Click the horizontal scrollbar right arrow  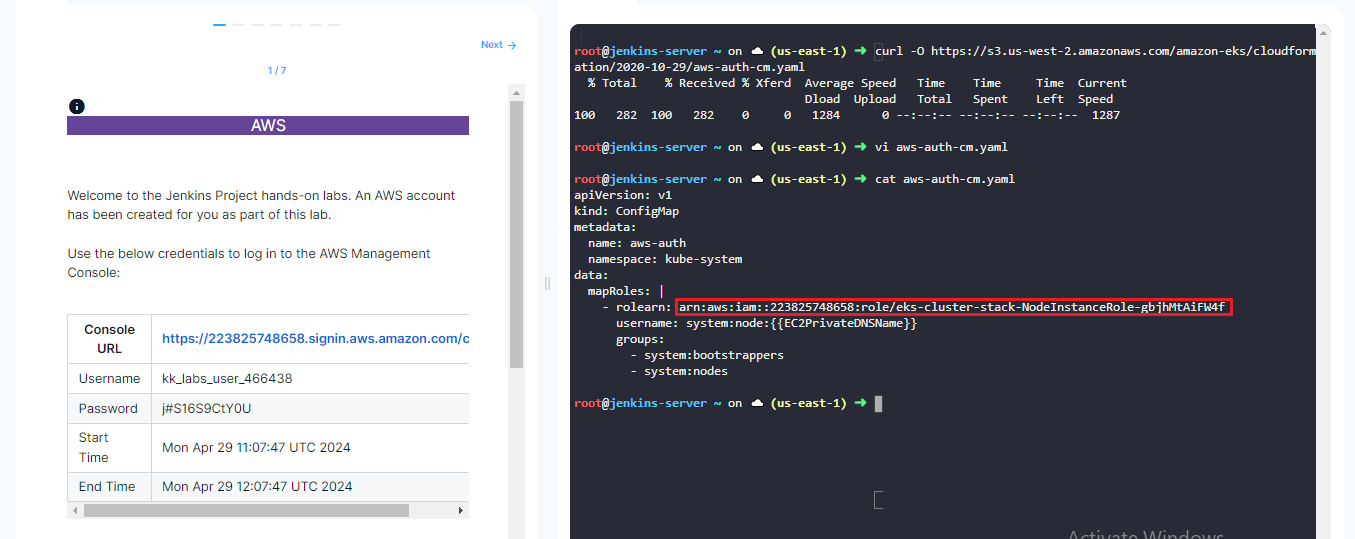point(461,510)
